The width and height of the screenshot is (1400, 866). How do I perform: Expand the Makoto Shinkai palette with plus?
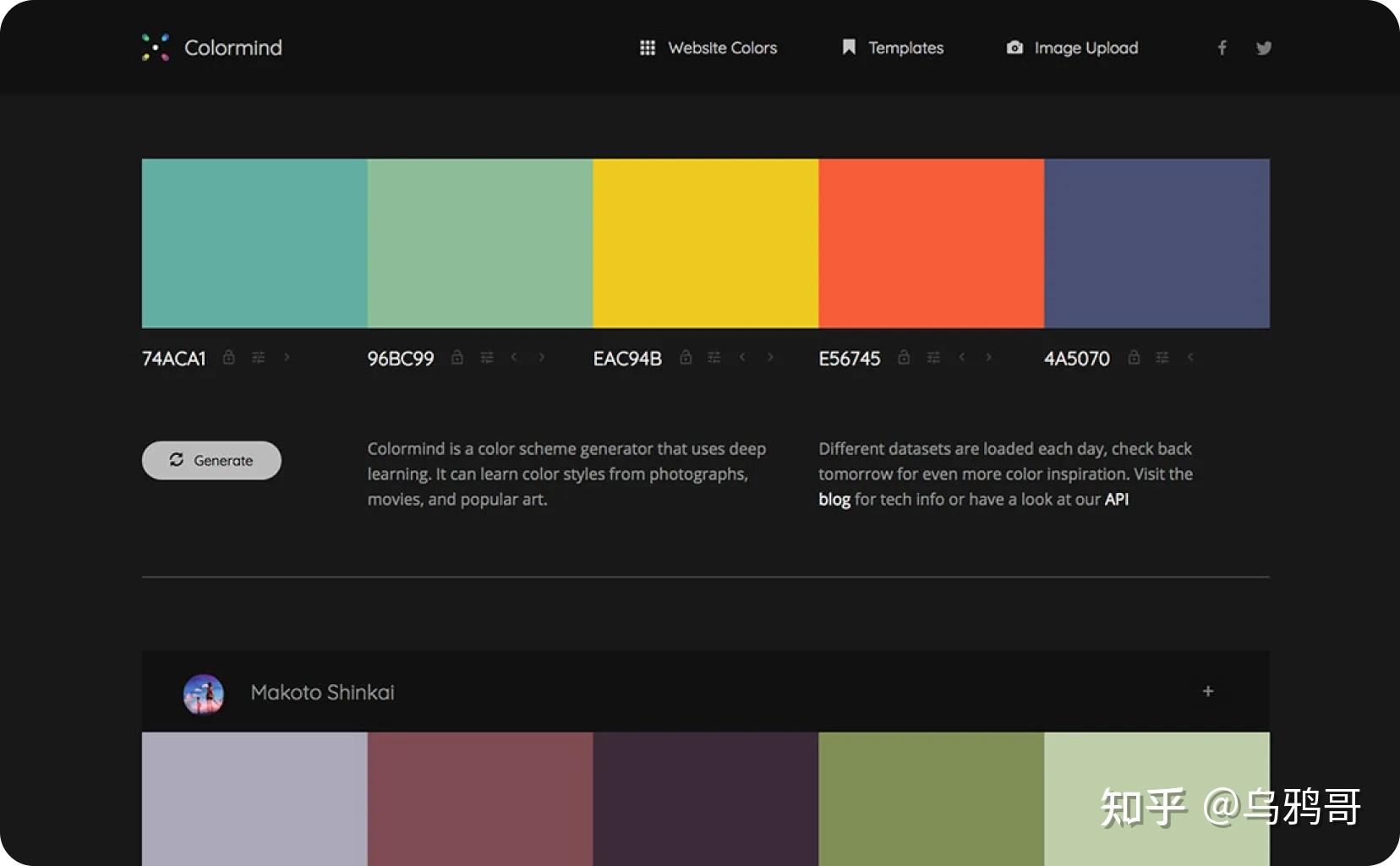(x=1208, y=692)
